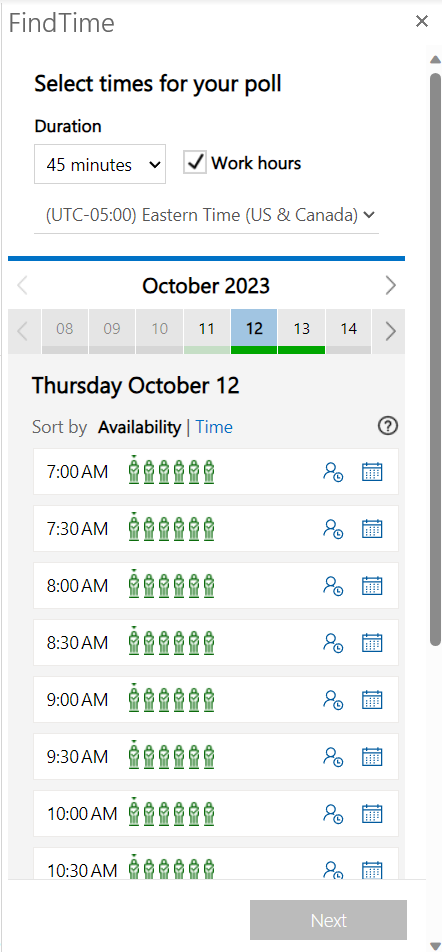Show attendee availability for 9:30 AM

click(x=333, y=757)
